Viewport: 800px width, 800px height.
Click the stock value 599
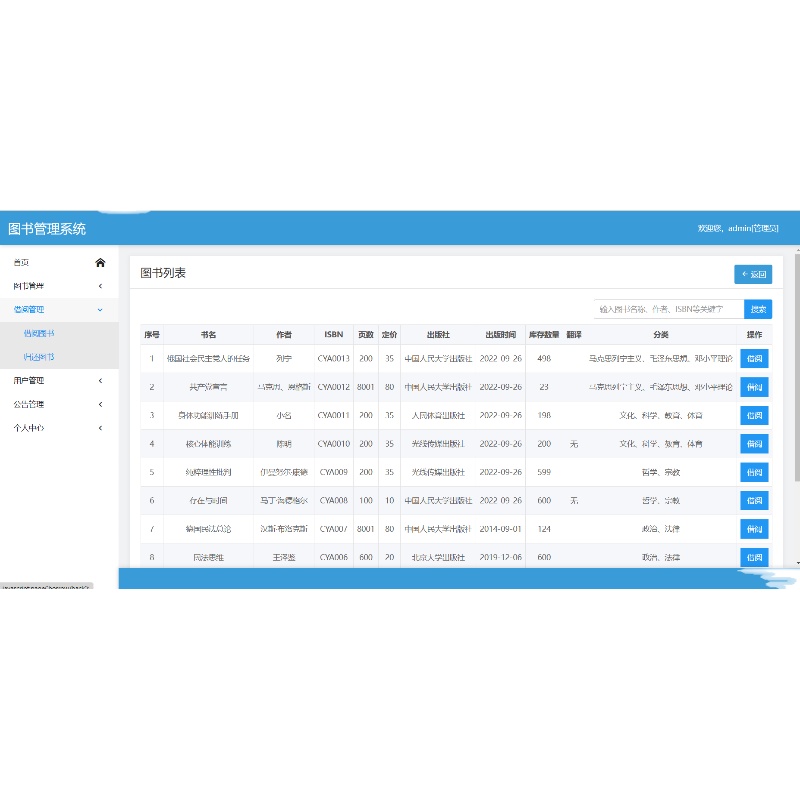coord(544,472)
